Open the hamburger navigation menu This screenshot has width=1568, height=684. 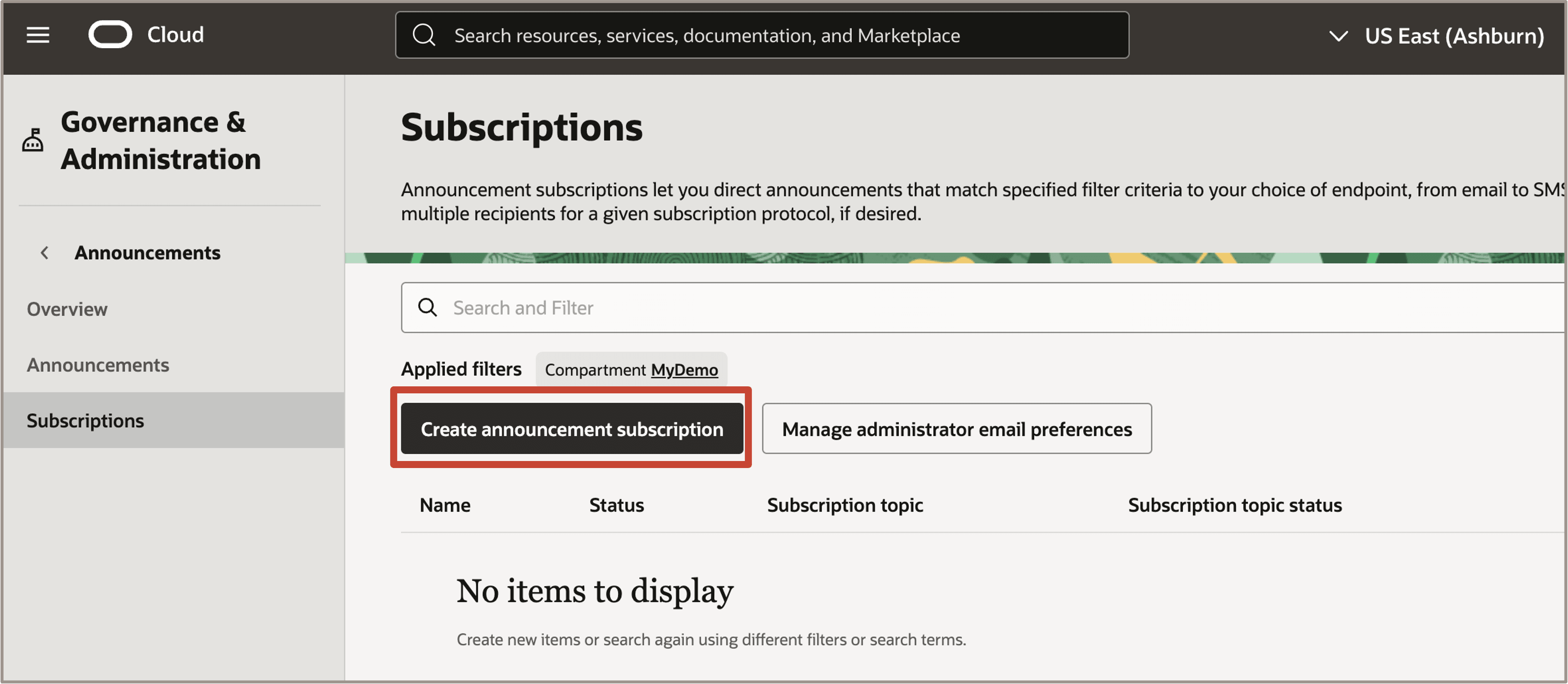pyautogui.click(x=38, y=35)
